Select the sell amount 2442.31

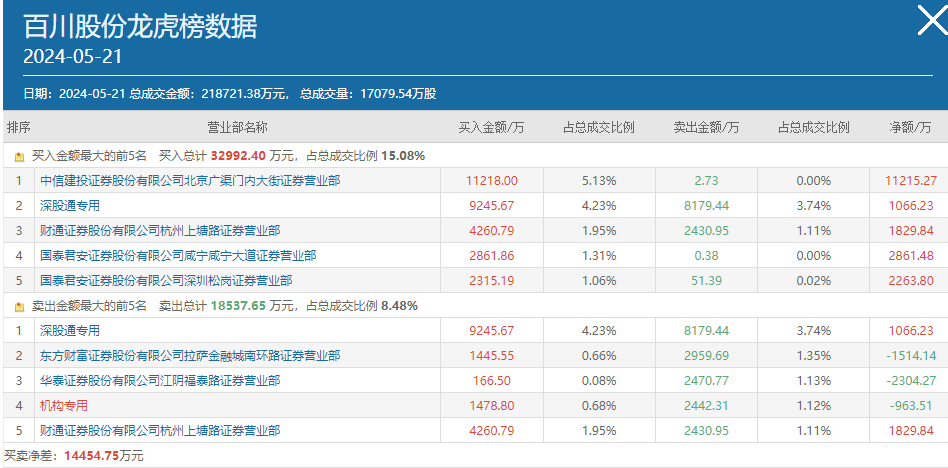pos(706,406)
